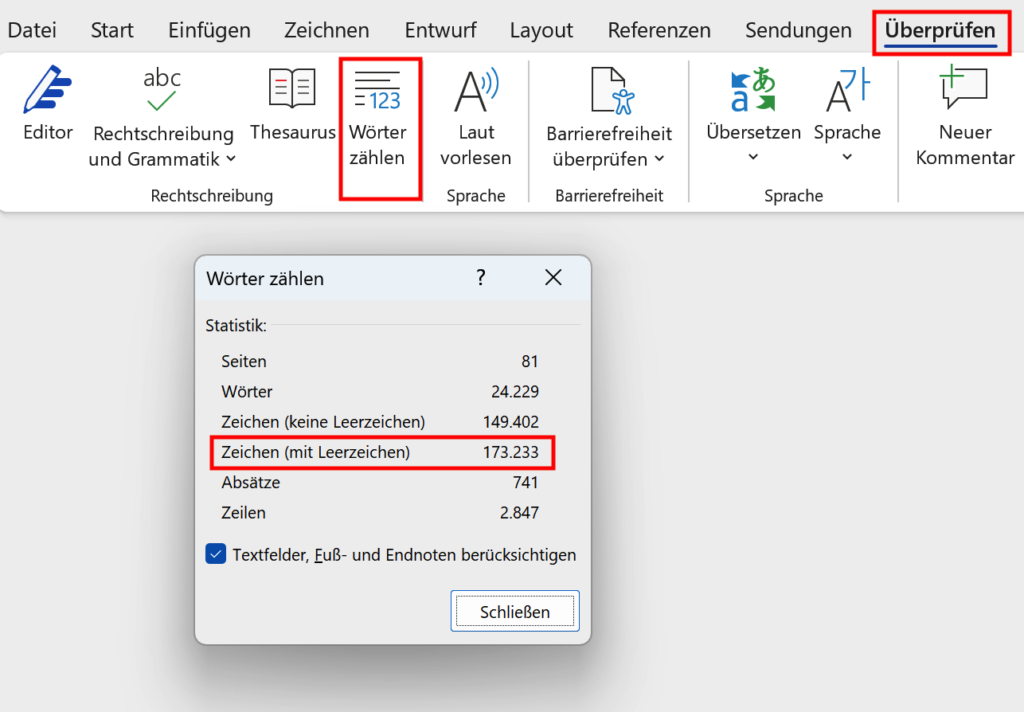Toggle Textfelder, Fuß- und Endnoten checkbox
The height and width of the screenshot is (712, 1024).
point(215,554)
